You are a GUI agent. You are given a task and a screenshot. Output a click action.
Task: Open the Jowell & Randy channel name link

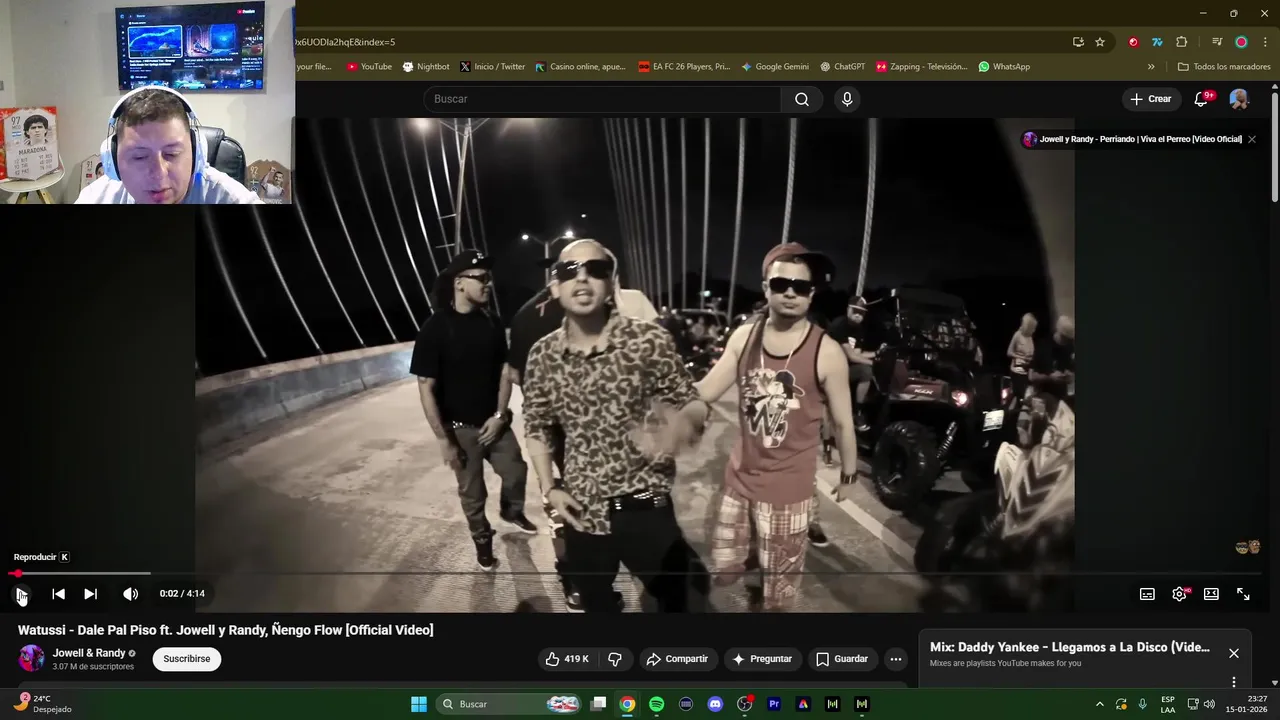(x=89, y=653)
